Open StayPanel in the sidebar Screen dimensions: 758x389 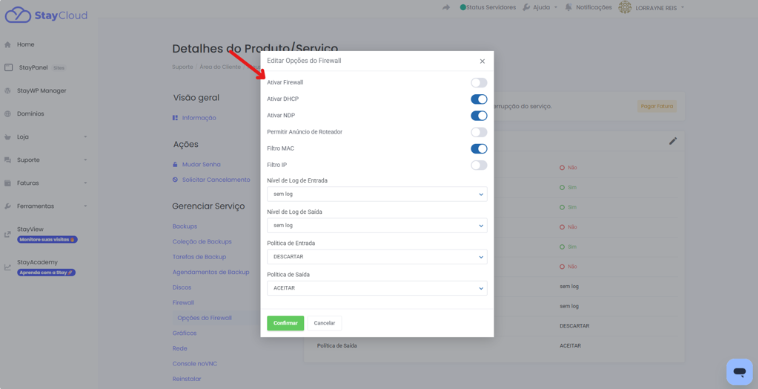point(33,68)
